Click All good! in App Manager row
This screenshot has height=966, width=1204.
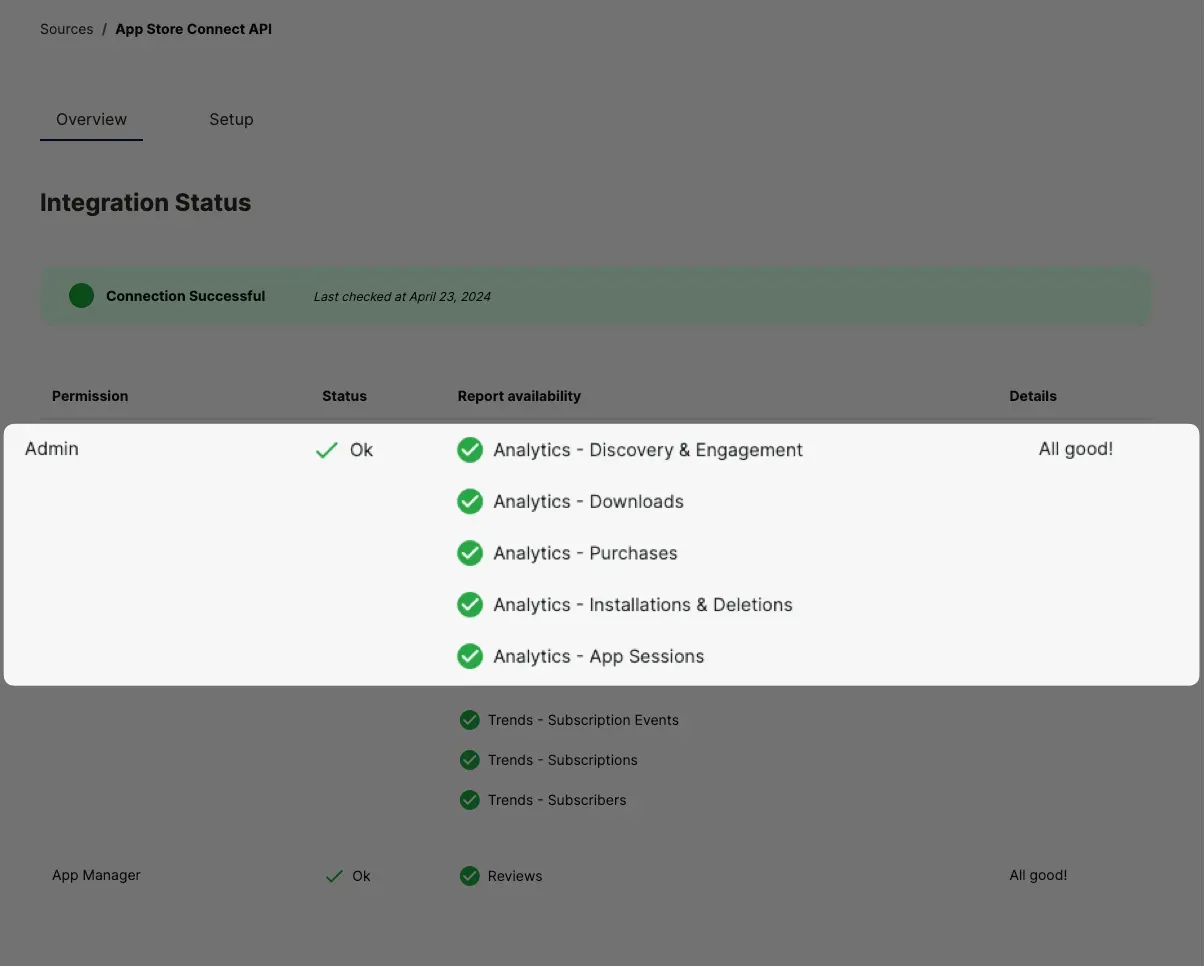[1038, 875]
